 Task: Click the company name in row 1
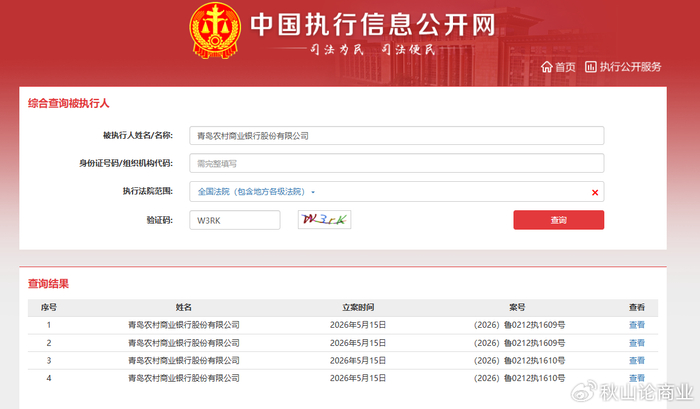click(x=183, y=325)
